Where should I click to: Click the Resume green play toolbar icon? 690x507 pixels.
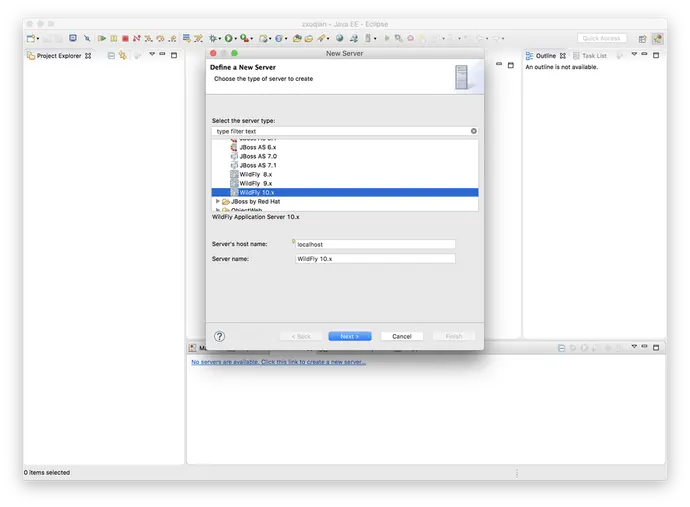[102, 38]
